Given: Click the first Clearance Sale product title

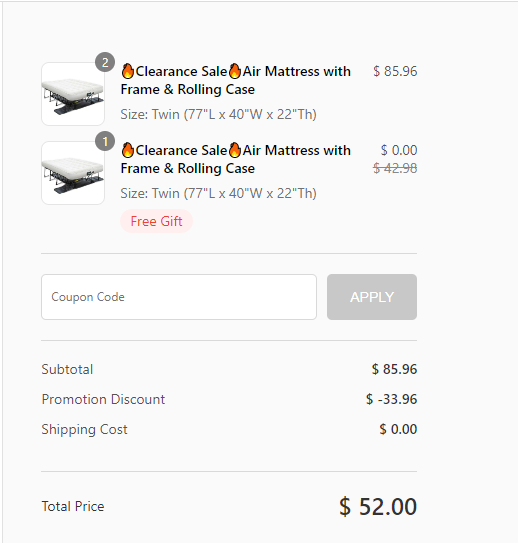Looking at the screenshot, I should click(235, 80).
